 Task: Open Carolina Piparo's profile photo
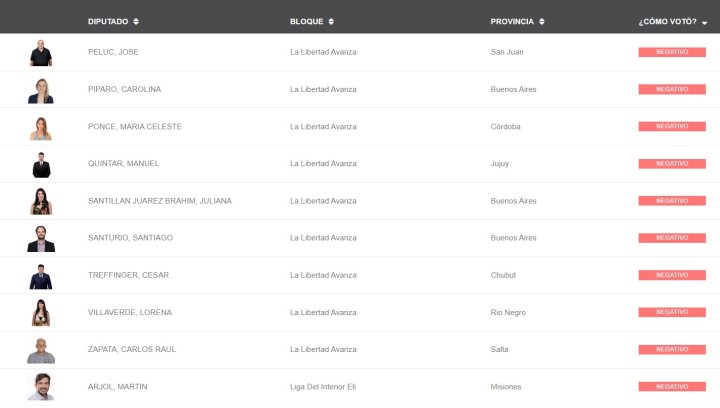(x=41, y=90)
